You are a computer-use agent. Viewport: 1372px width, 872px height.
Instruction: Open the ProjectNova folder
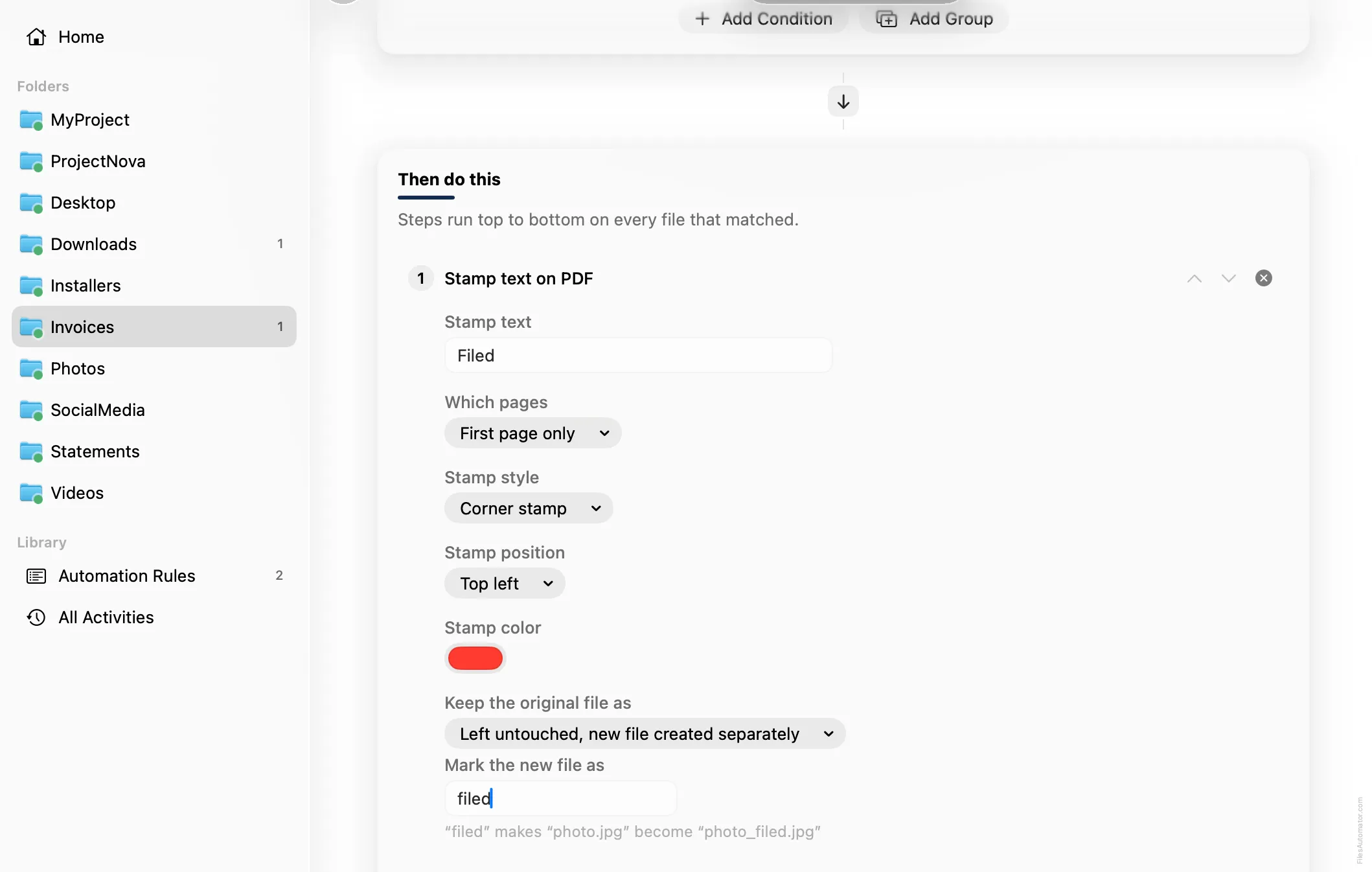pos(154,161)
